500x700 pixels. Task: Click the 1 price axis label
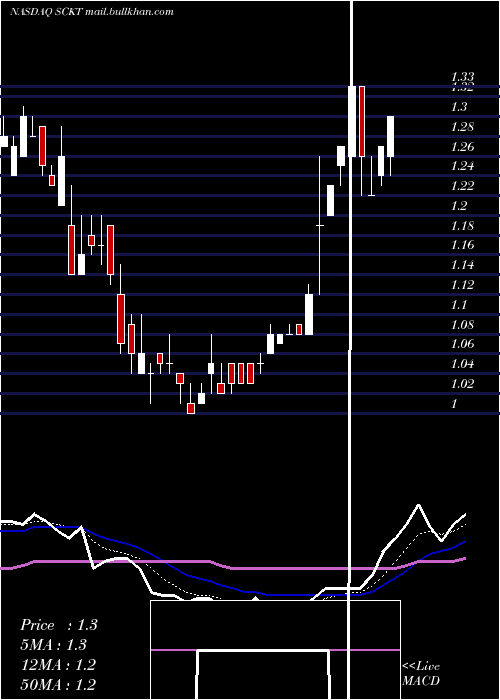(x=454, y=404)
